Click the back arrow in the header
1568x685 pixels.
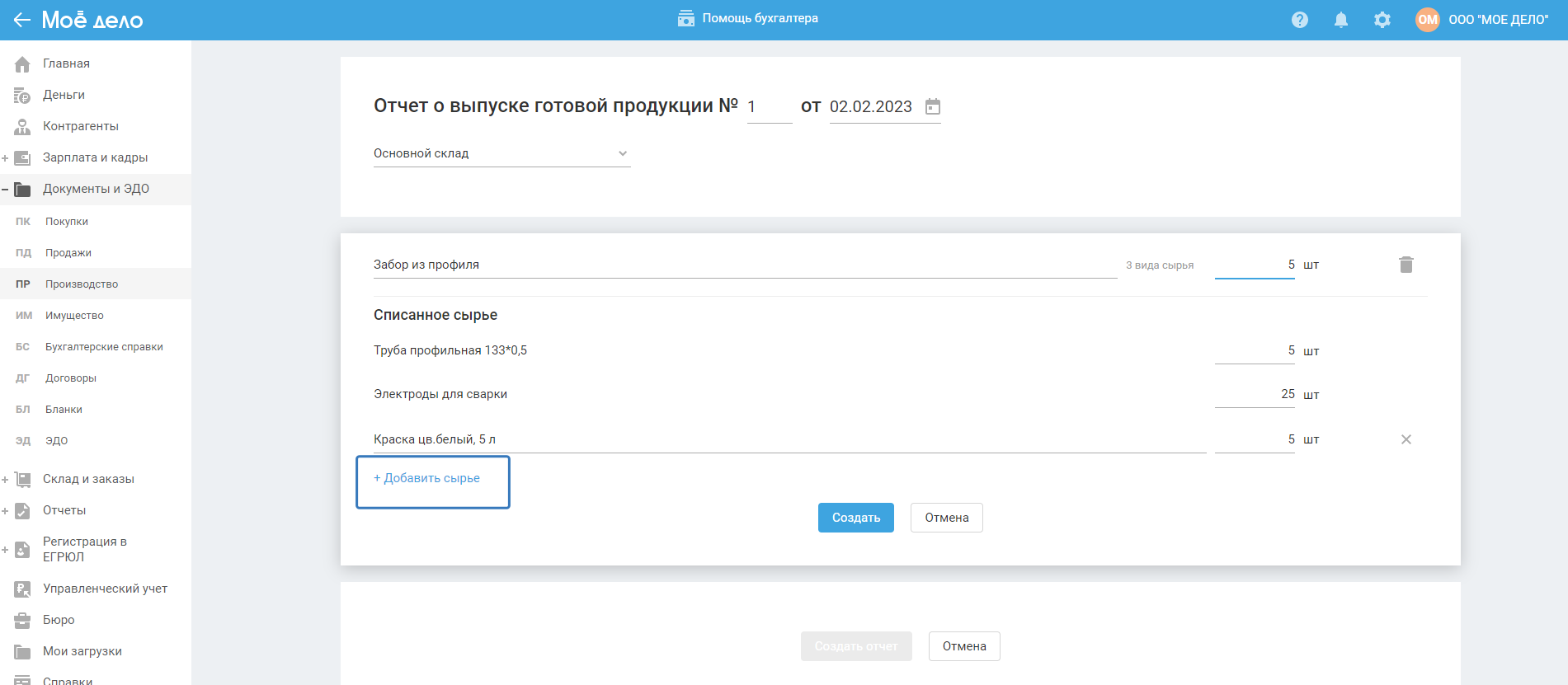point(22,20)
